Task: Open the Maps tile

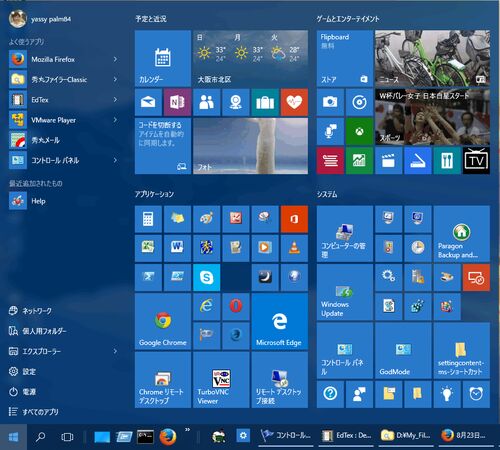Action: (236, 102)
